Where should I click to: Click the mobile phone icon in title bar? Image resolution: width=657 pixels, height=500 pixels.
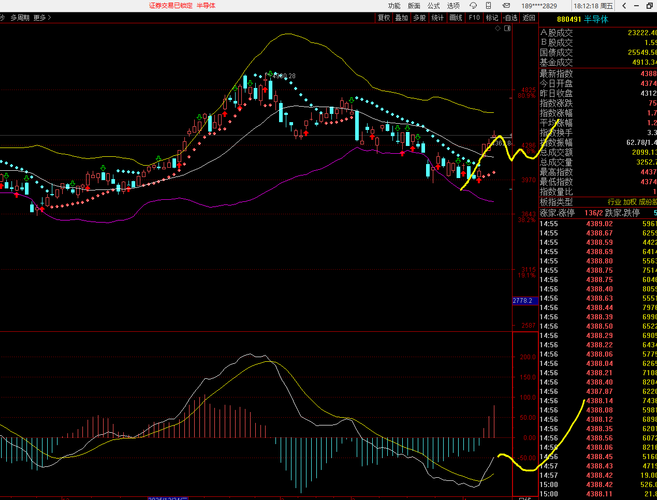489,5
